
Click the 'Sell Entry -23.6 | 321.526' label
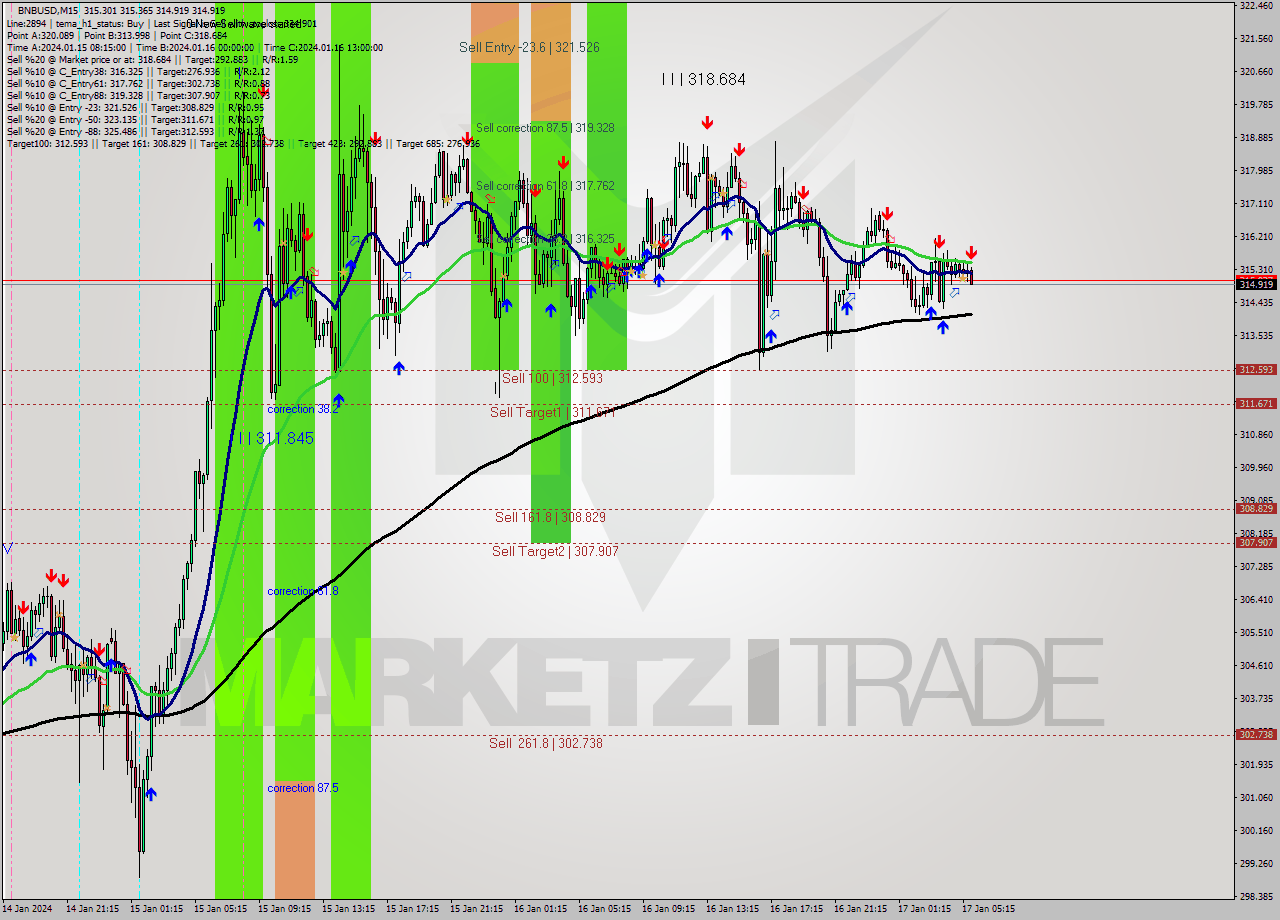(x=529, y=47)
